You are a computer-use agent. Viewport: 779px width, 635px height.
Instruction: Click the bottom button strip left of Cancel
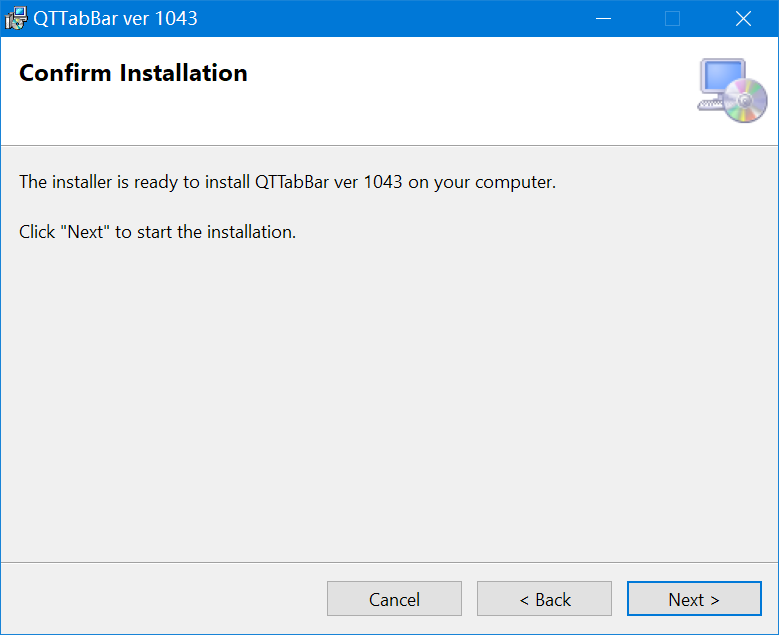pos(164,599)
